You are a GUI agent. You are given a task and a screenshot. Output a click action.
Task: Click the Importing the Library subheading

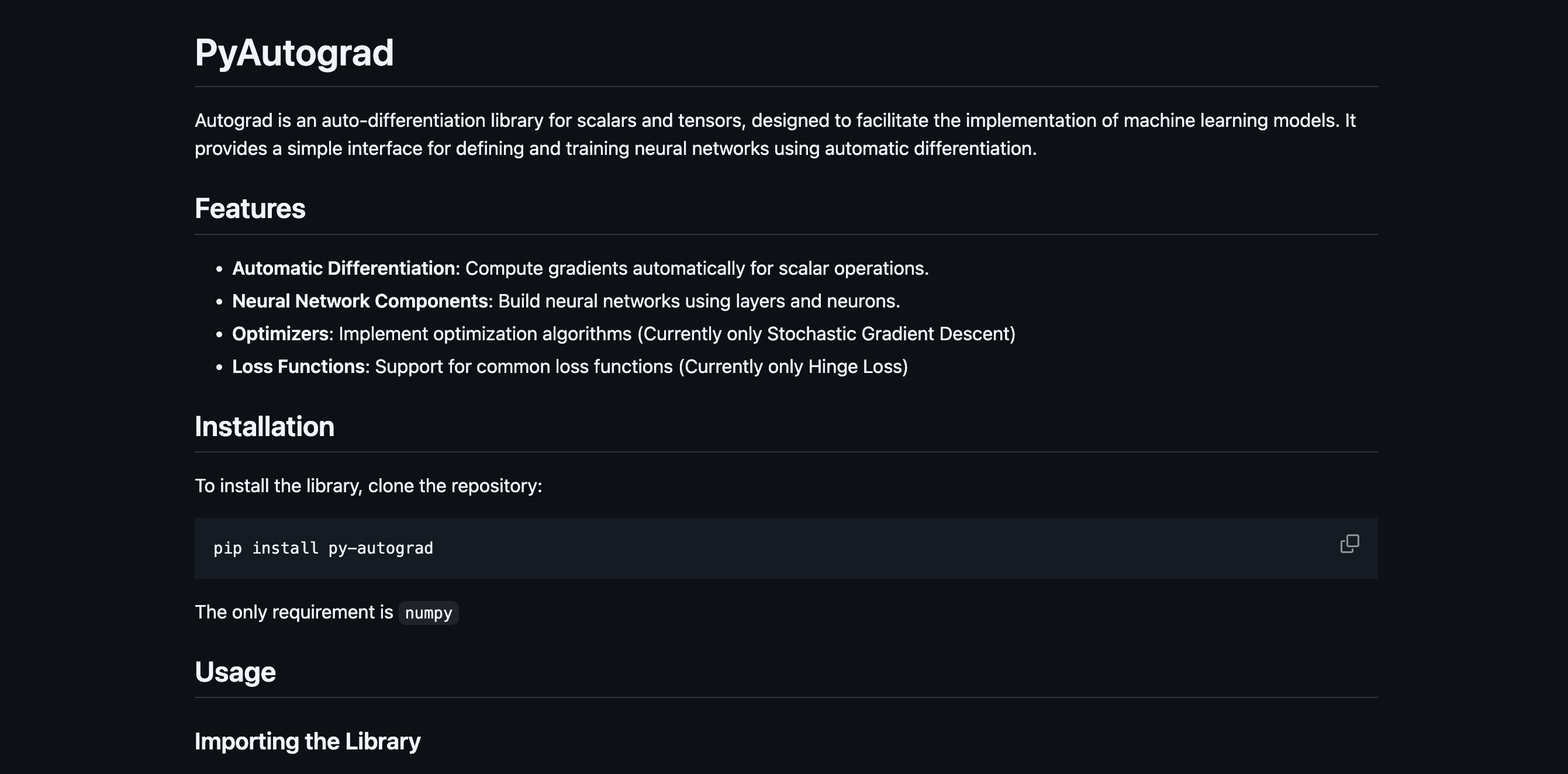(x=308, y=741)
